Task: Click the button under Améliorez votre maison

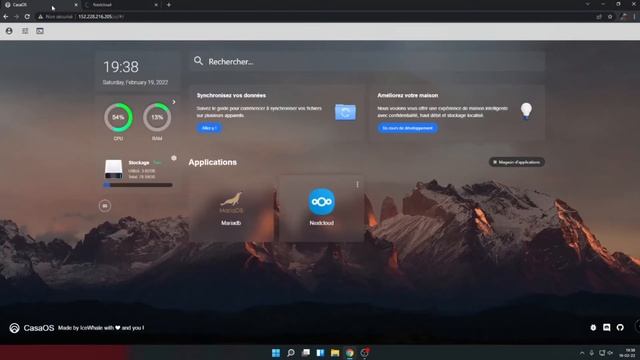Action: pos(407,128)
